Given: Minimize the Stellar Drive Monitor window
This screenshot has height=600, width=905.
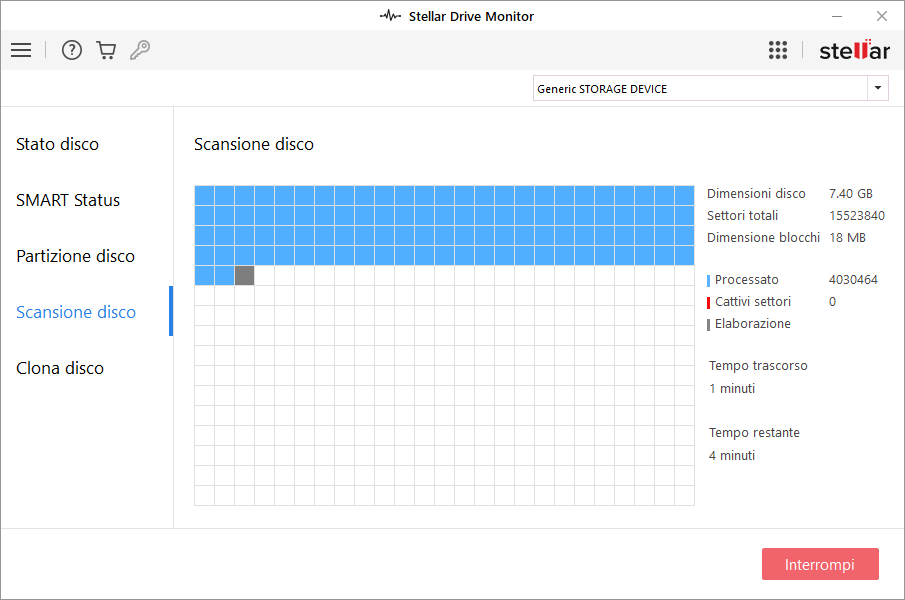Looking at the screenshot, I should [836, 16].
